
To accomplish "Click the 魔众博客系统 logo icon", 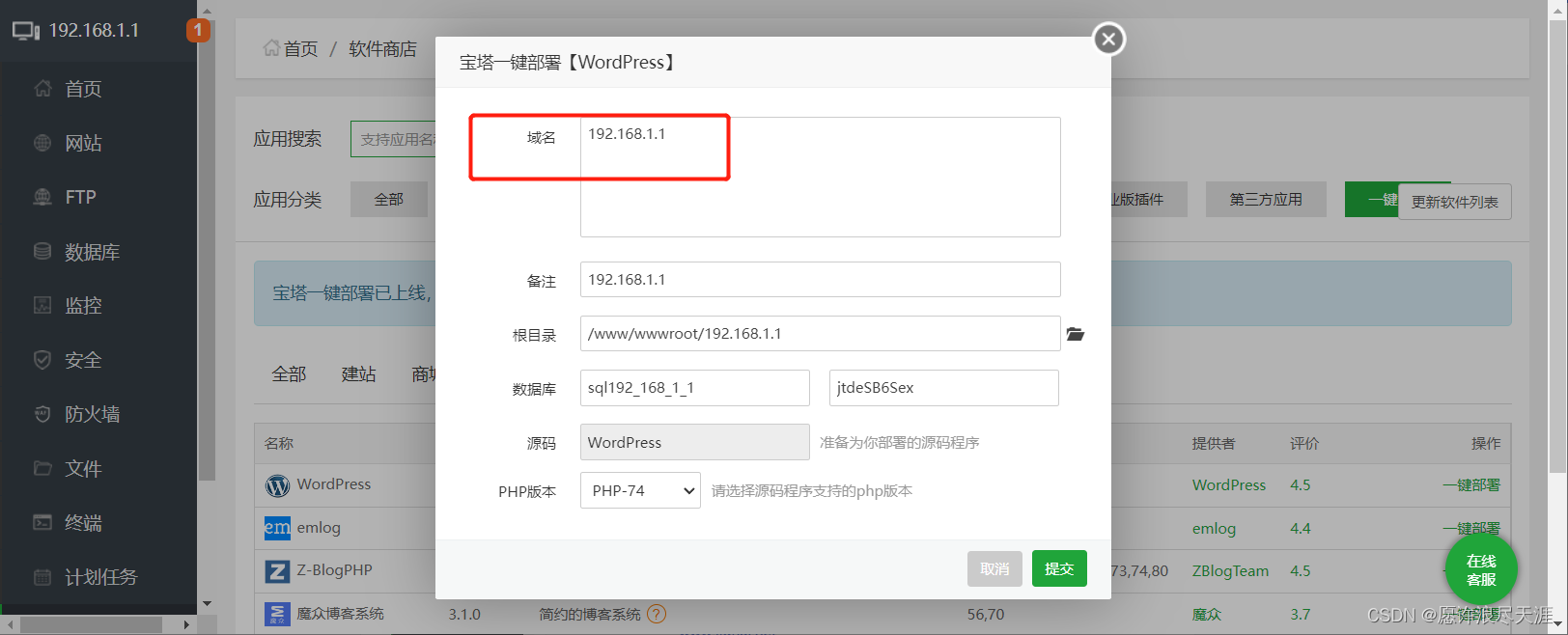I will (277, 614).
